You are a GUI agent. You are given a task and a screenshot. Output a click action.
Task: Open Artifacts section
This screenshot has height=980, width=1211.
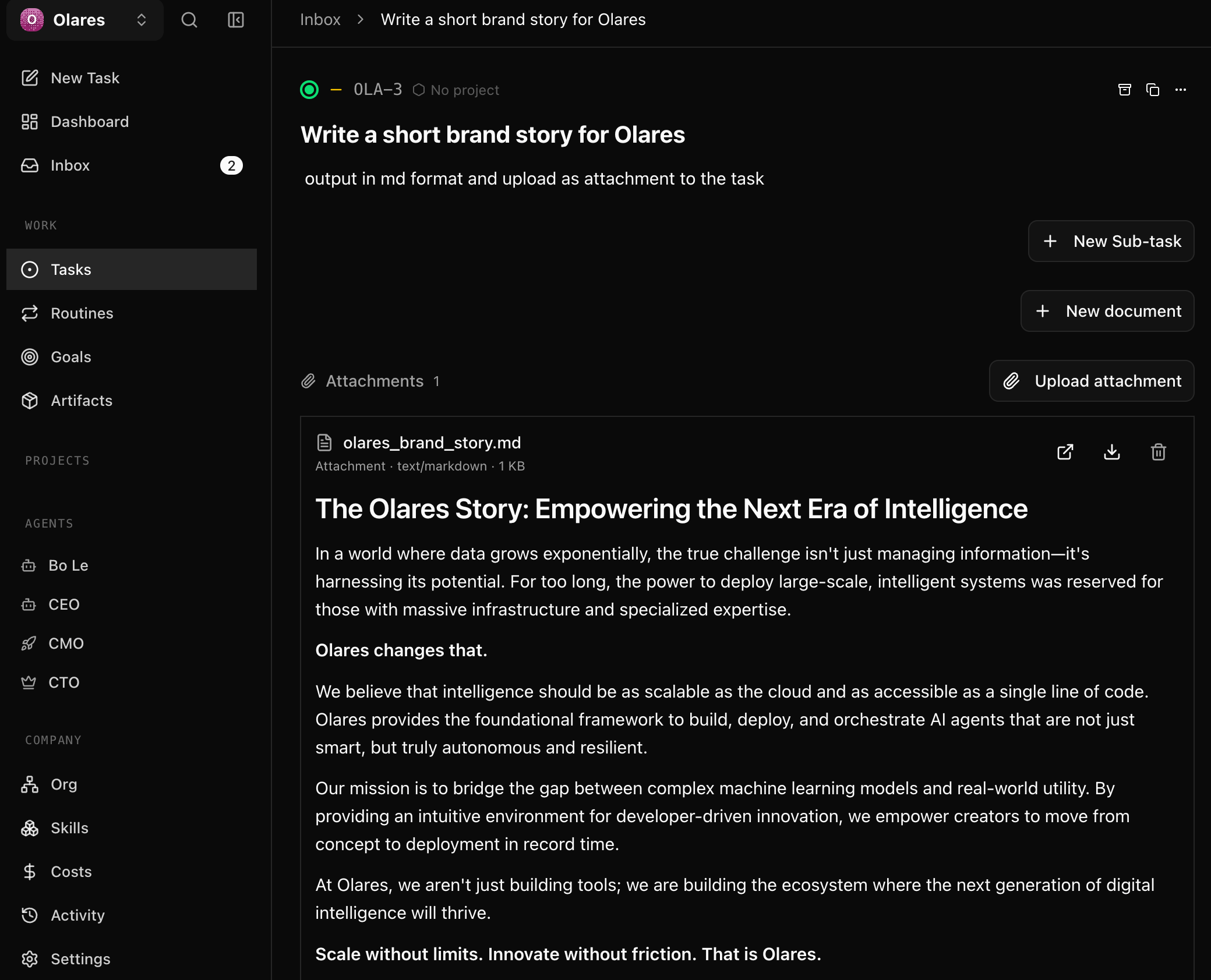pyautogui.click(x=132, y=401)
